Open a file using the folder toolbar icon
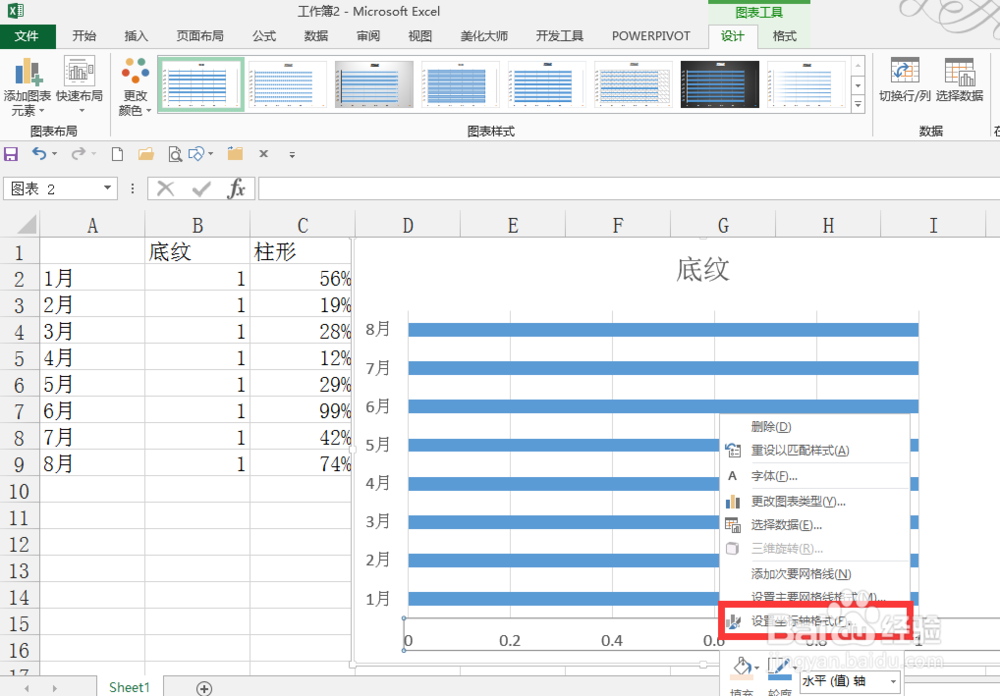This screenshot has width=1000, height=696. tap(146, 153)
